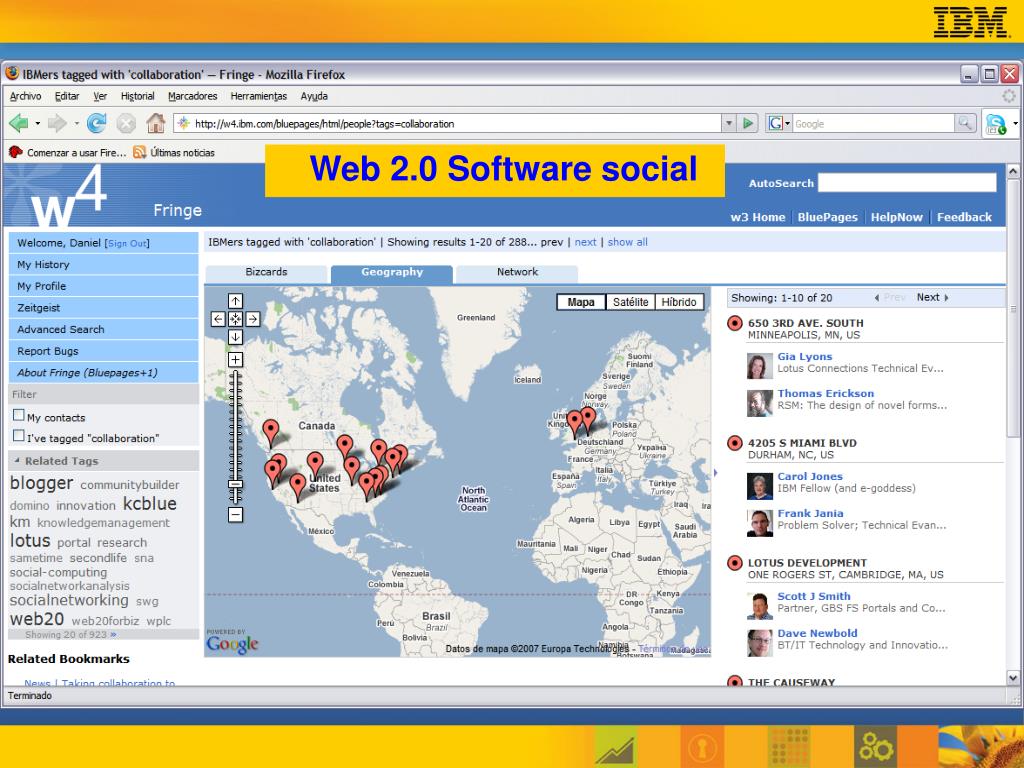
Task: Click the Google search box in toolbar
Action: [874, 123]
